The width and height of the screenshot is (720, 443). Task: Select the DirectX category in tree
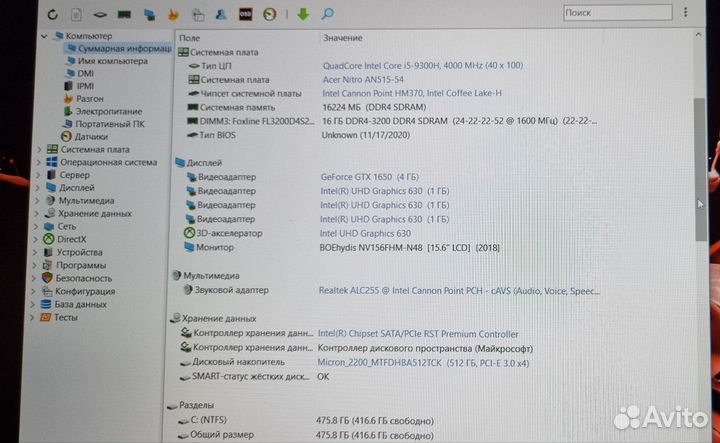tap(65, 239)
